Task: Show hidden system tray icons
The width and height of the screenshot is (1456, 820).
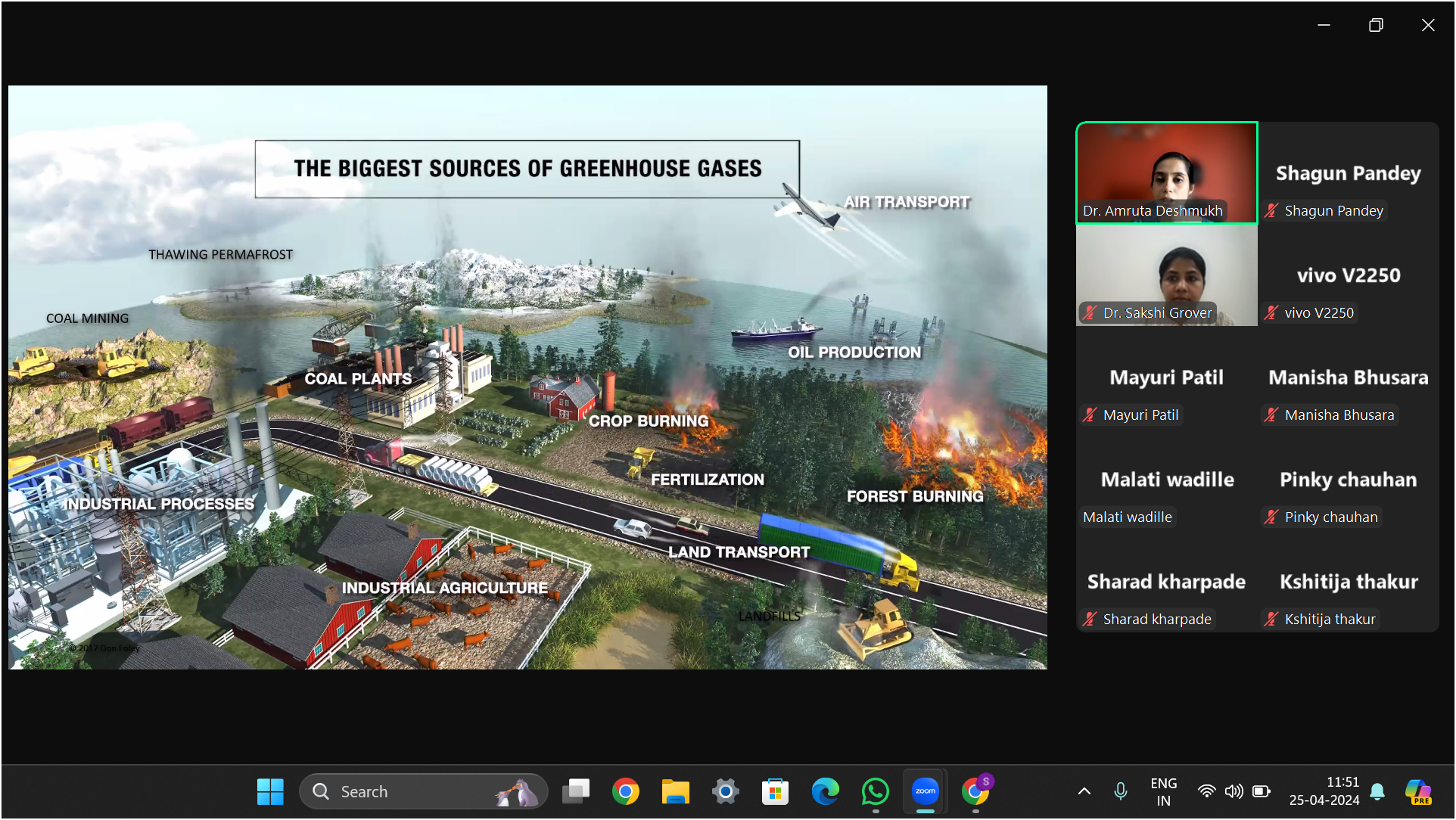Action: point(1084,791)
